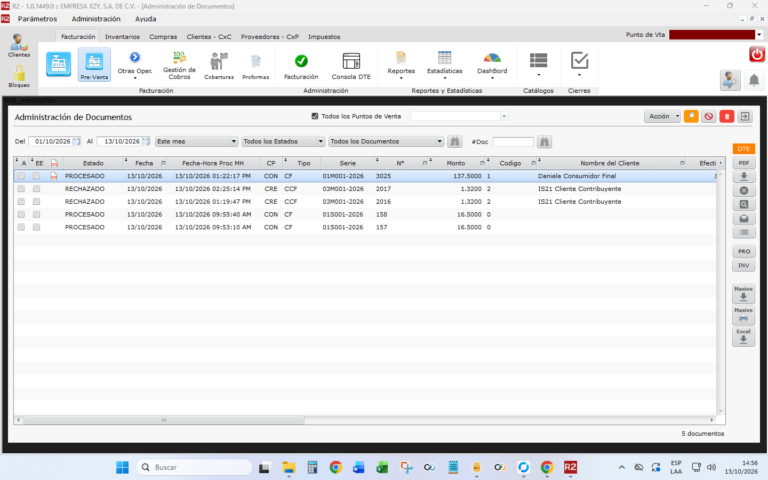
Task: Expand the Reportes dropdown
Action: click(x=401, y=65)
